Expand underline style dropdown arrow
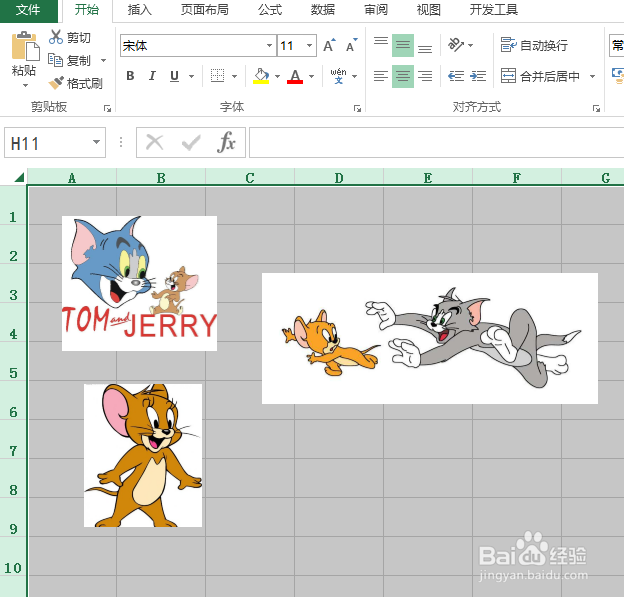 point(191,76)
